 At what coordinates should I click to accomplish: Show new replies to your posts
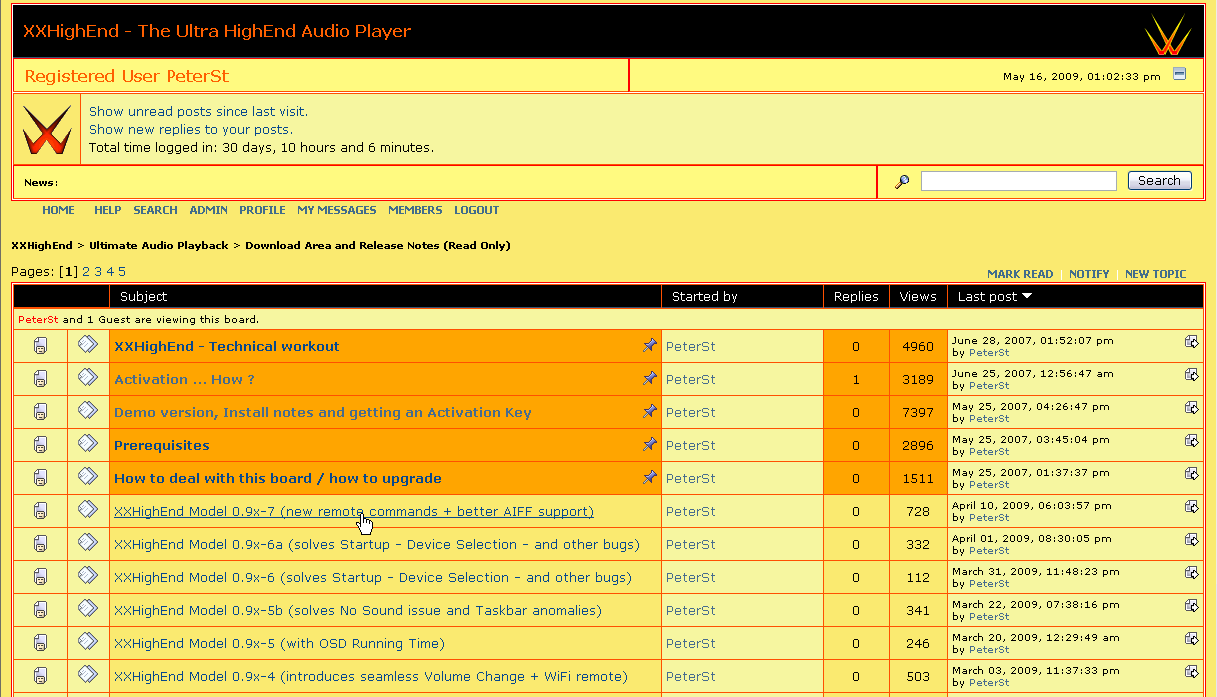click(x=190, y=130)
